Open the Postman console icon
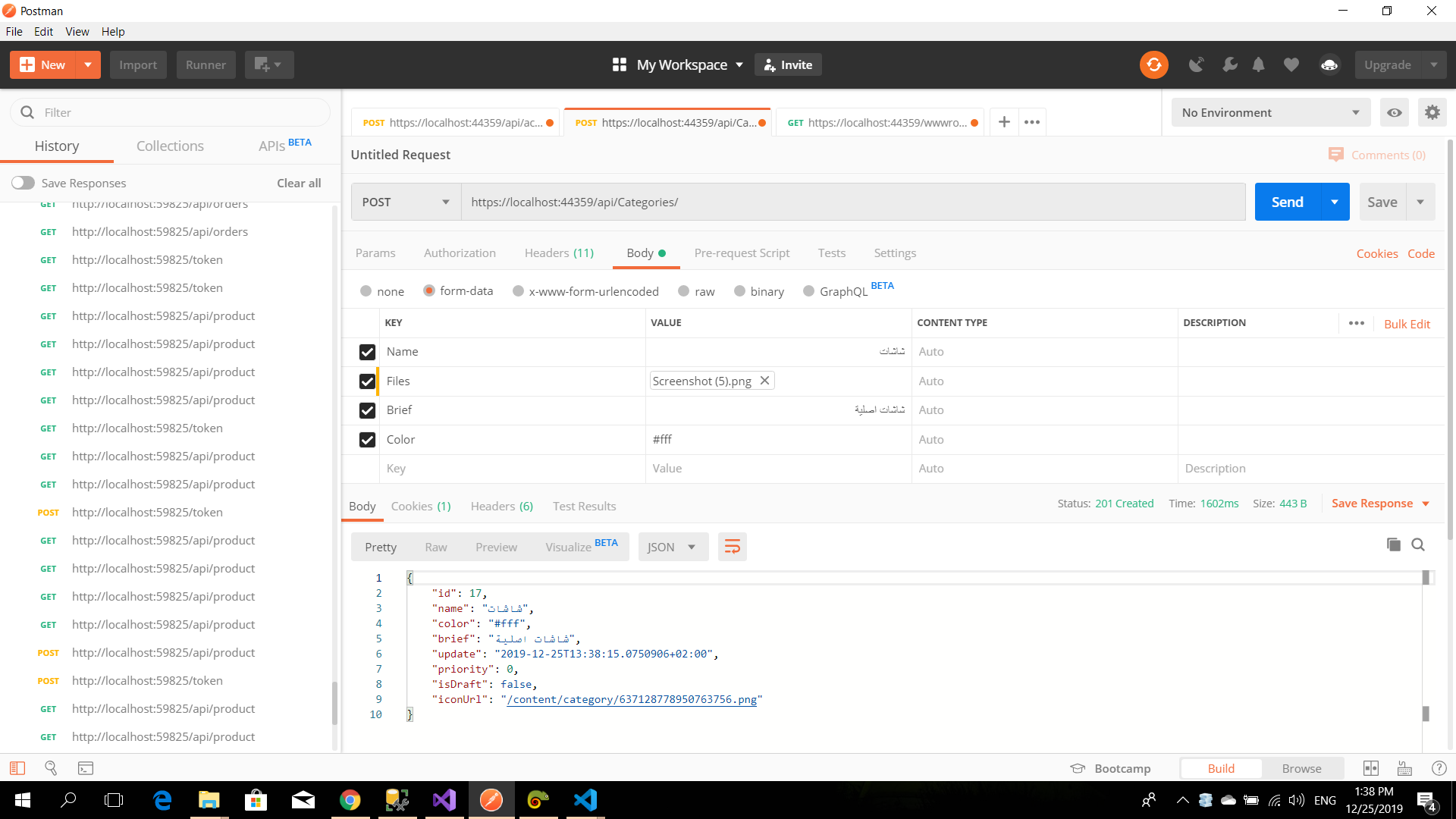This screenshot has height=819, width=1456. 86,768
